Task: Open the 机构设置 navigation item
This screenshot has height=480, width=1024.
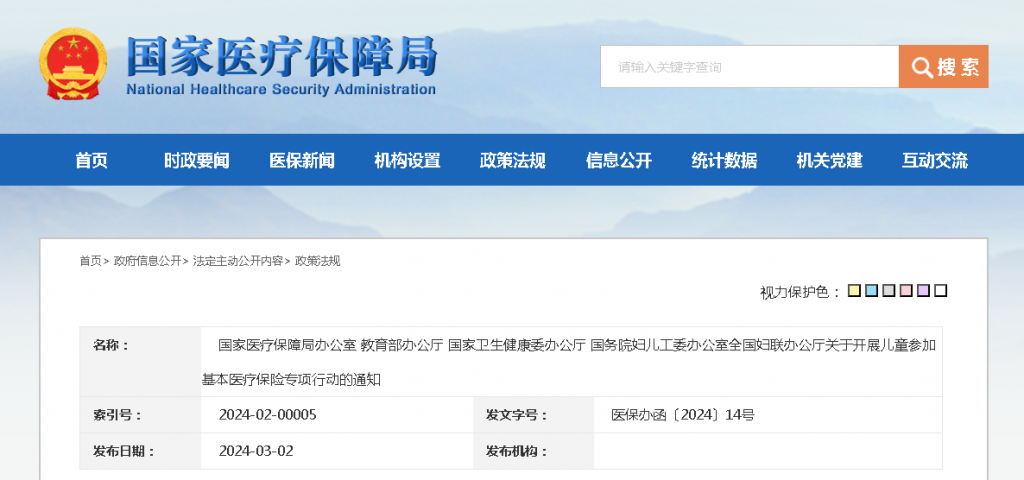Action: point(408,160)
